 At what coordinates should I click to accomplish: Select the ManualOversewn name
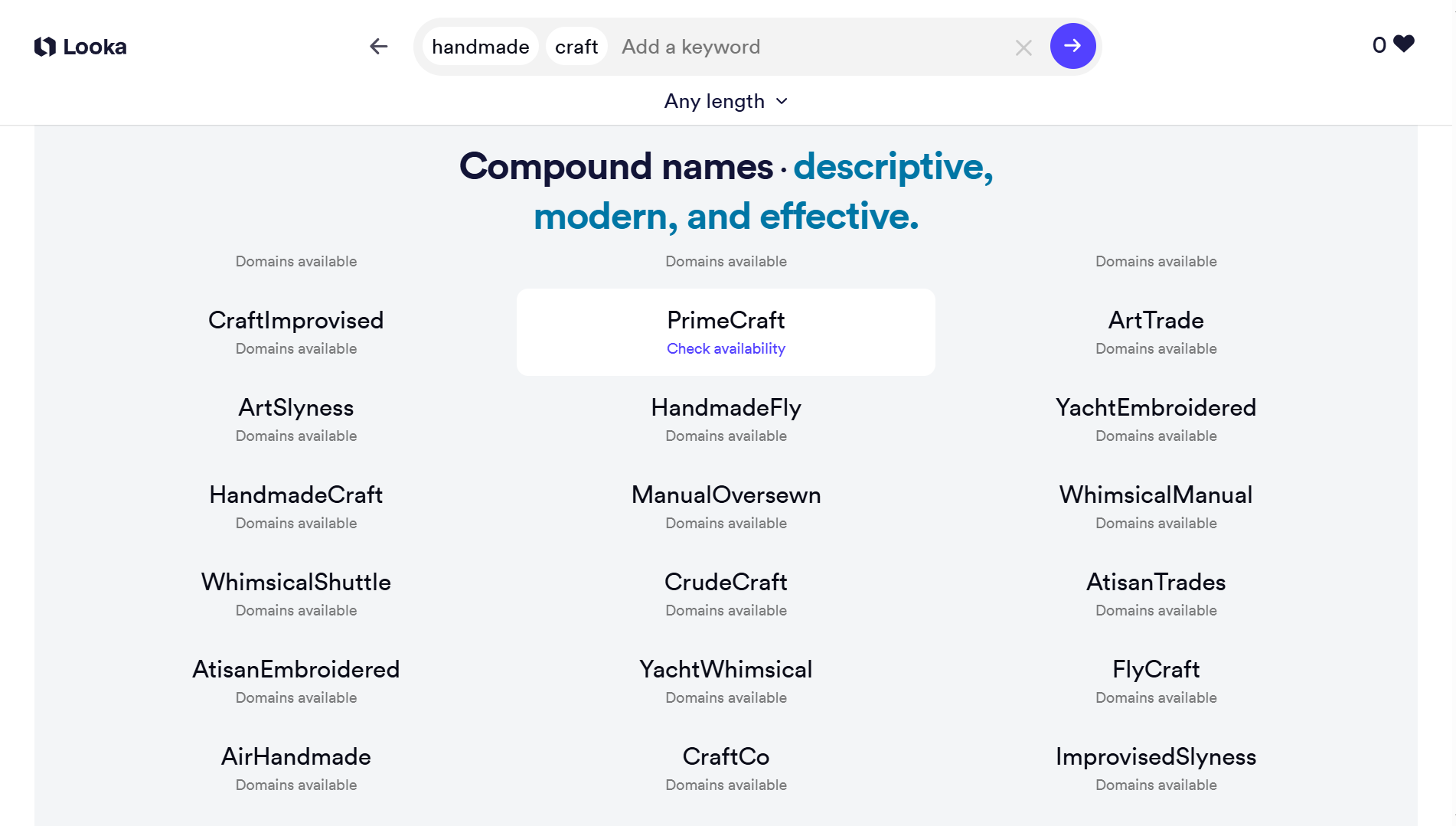(726, 495)
